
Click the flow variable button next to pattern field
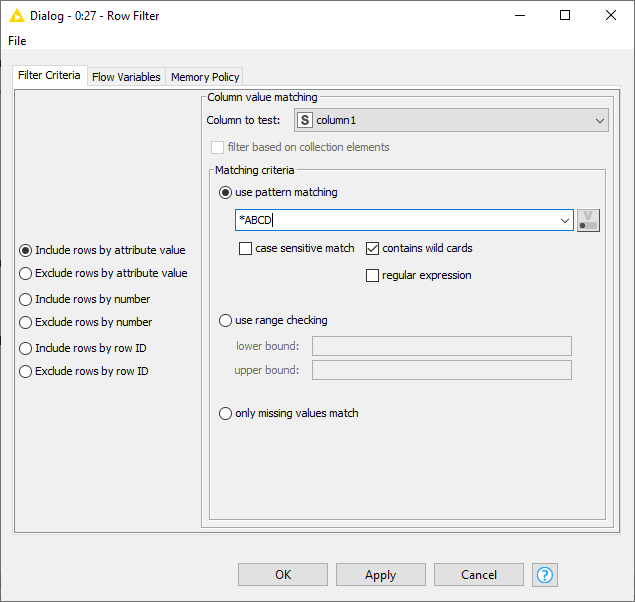[588, 220]
